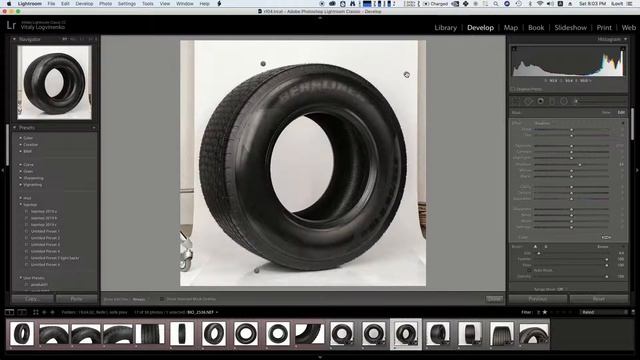The width and height of the screenshot is (640, 360).
Task: Open the Apple menu
Action: click(x=9, y=4)
